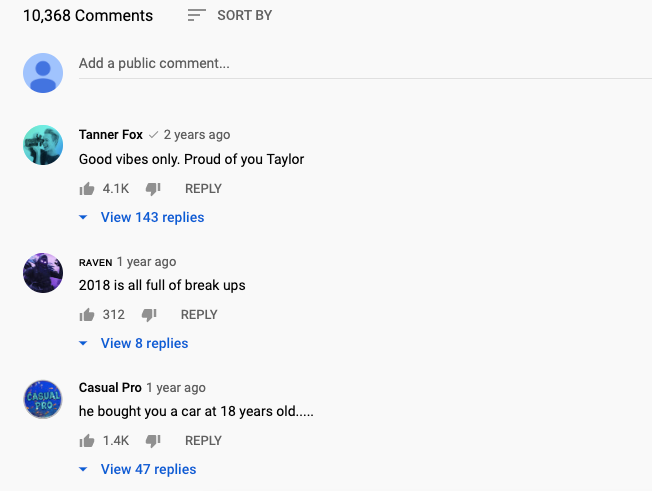Reply to Tanner Fox's comment
This screenshot has height=491, width=652.
[203, 189]
